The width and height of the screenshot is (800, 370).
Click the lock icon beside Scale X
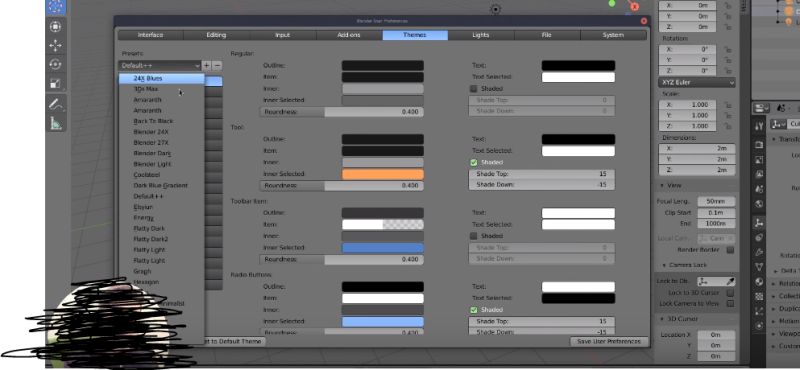click(x=728, y=105)
